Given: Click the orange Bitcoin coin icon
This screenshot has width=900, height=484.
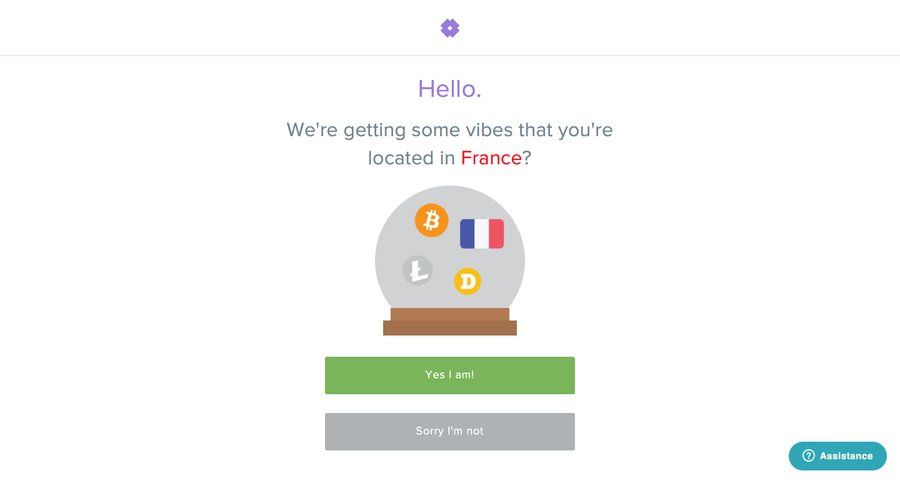Looking at the screenshot, I should click(x=432, y=220).
